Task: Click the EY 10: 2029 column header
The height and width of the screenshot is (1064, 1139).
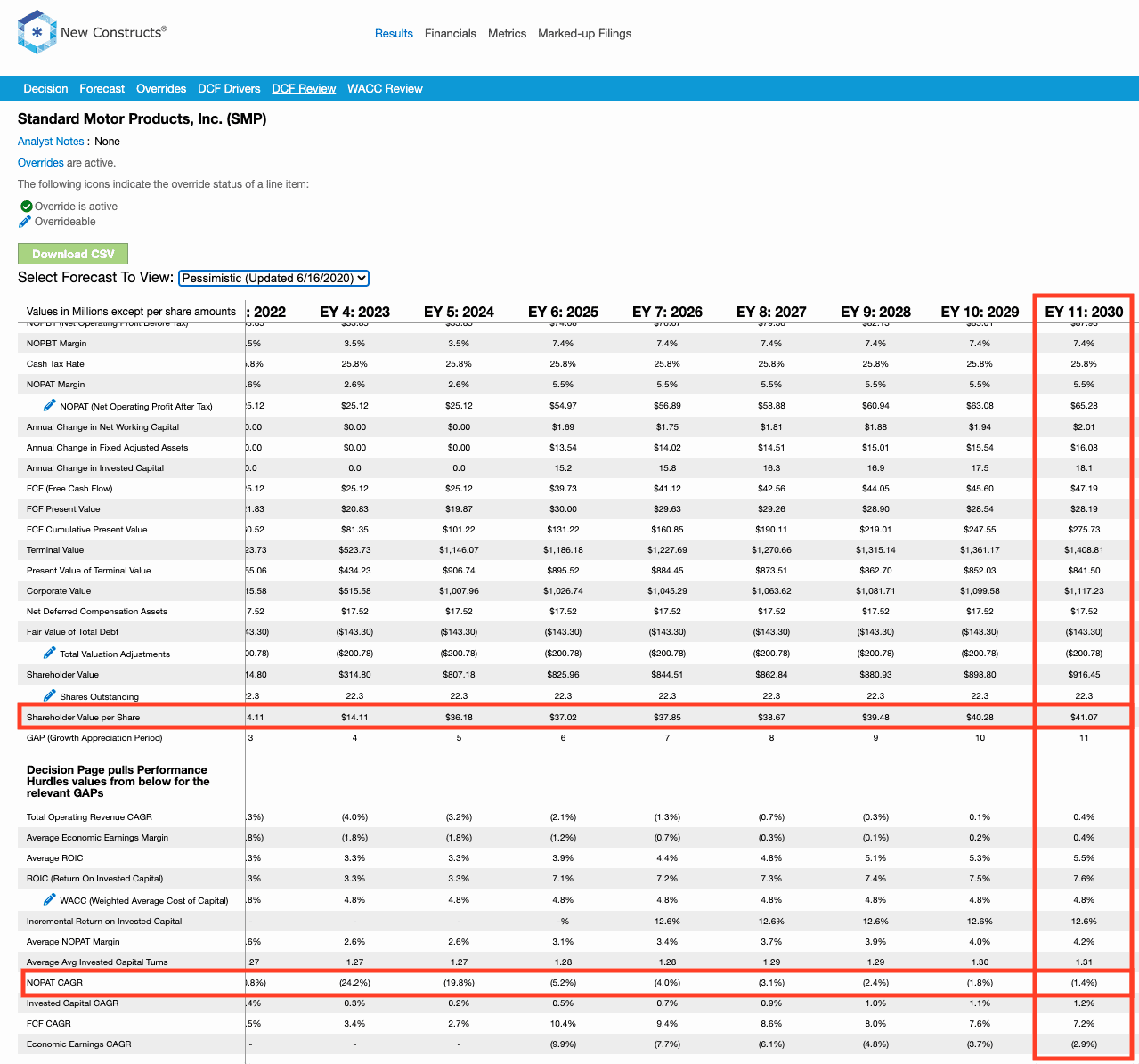Action: pos(980,312)
